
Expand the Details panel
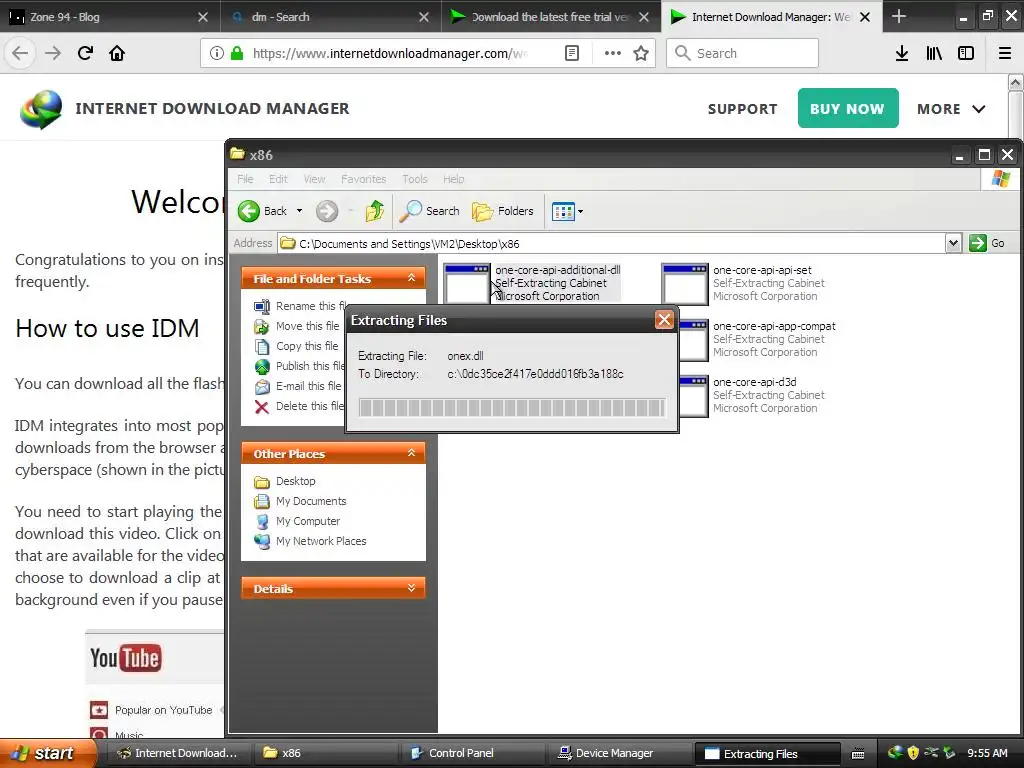coord(411,588)
